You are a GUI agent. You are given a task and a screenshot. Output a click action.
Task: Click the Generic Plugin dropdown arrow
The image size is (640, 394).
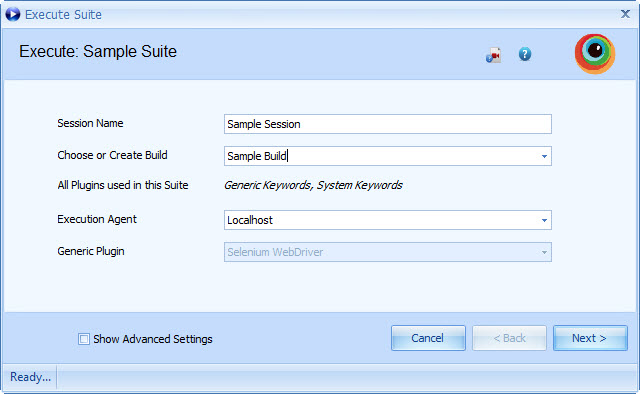click(544, 252)
